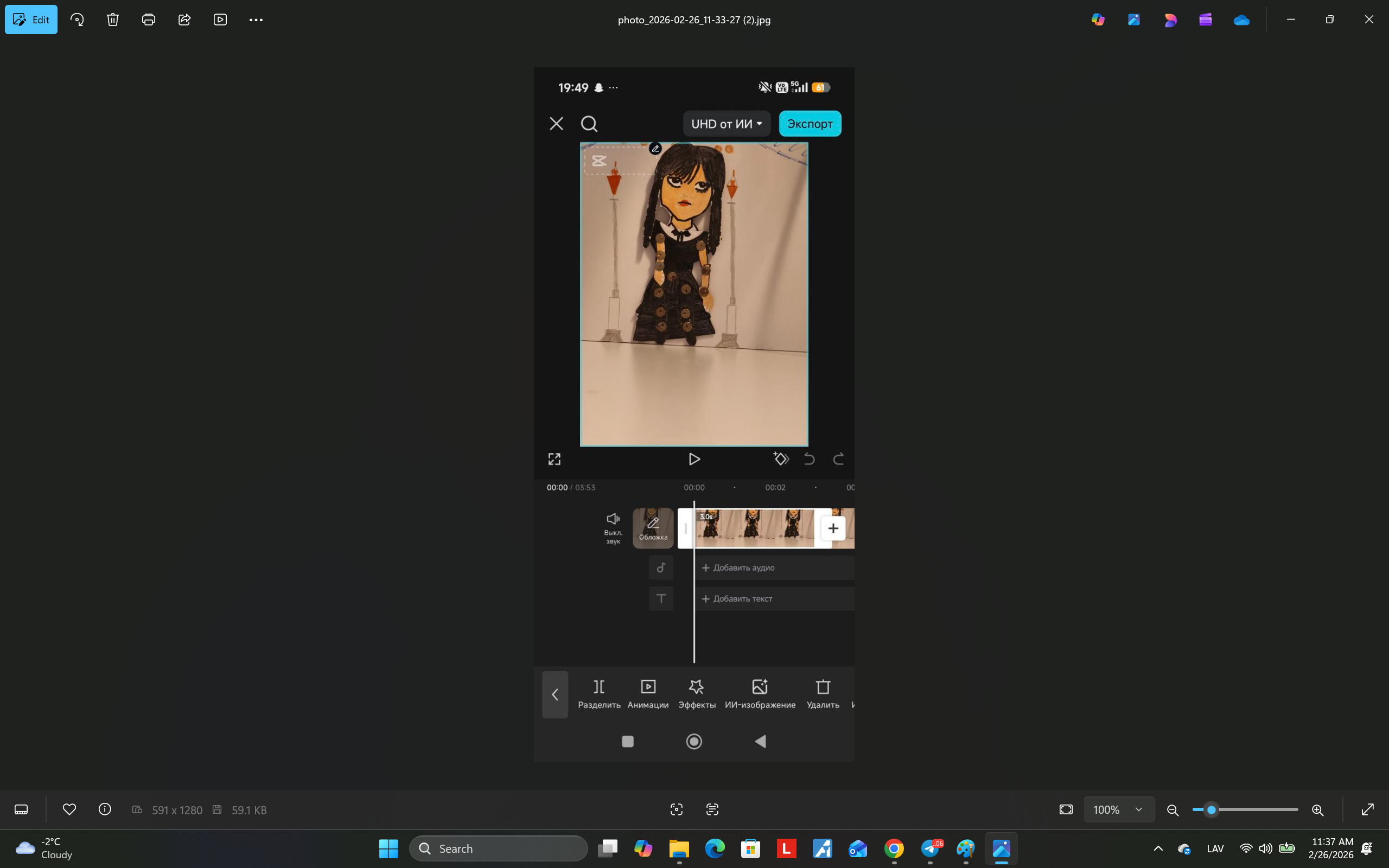
Task: Expand hidden system tray icons chevron
Action: pos(1158,848)
